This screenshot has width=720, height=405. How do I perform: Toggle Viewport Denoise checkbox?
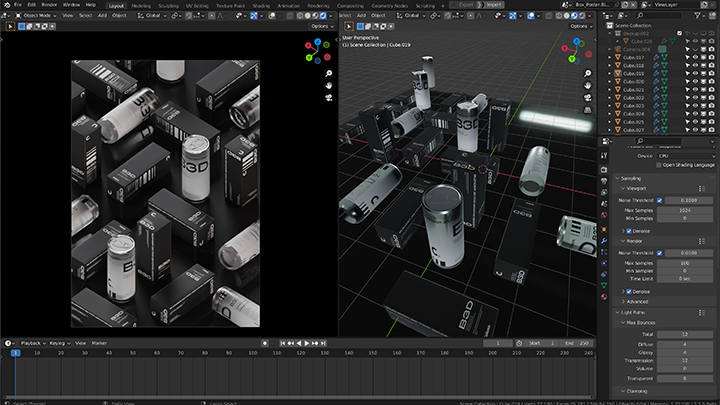pos(629,231)
